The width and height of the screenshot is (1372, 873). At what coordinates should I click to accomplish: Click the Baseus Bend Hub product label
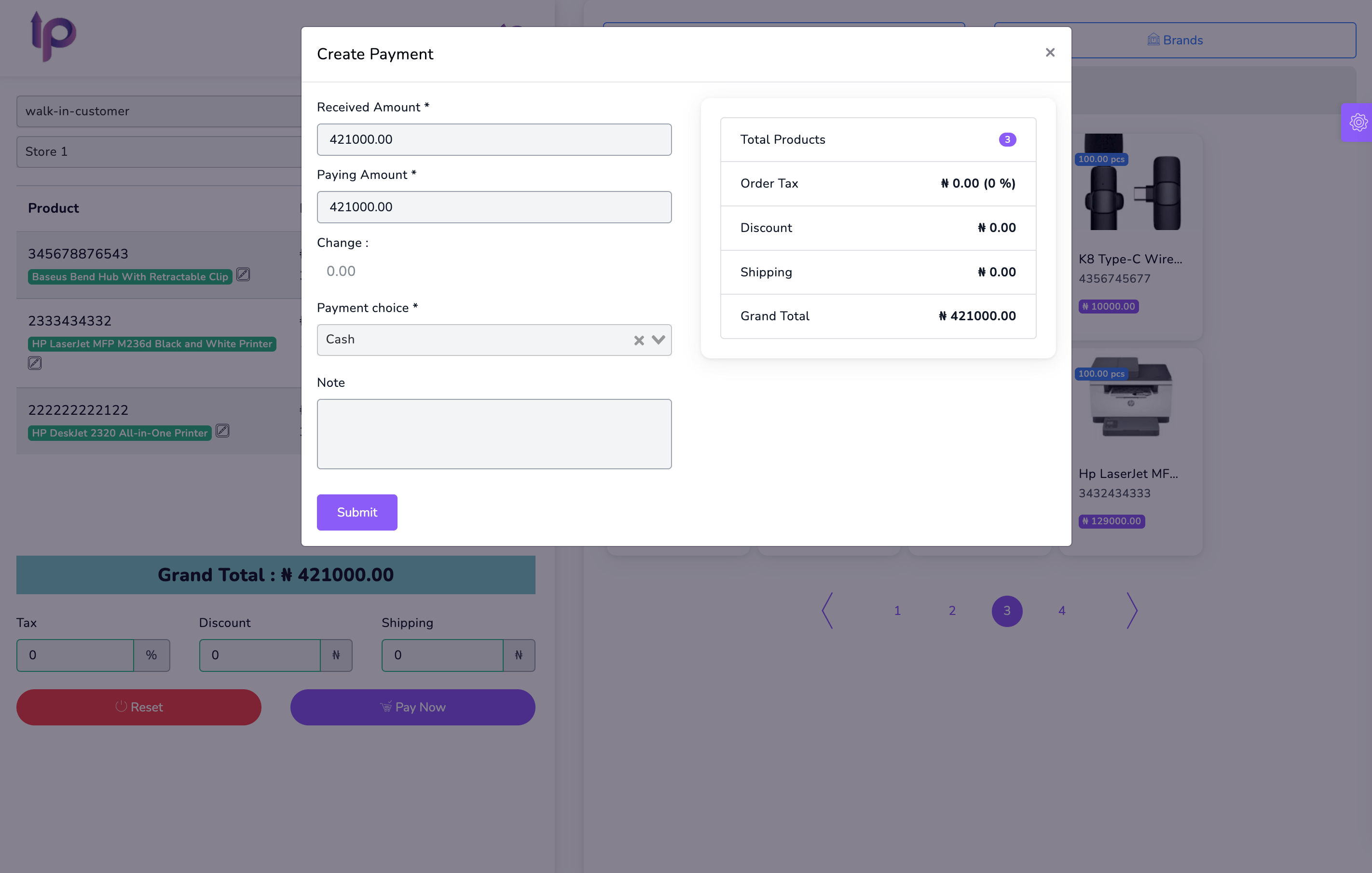[130, 277]
